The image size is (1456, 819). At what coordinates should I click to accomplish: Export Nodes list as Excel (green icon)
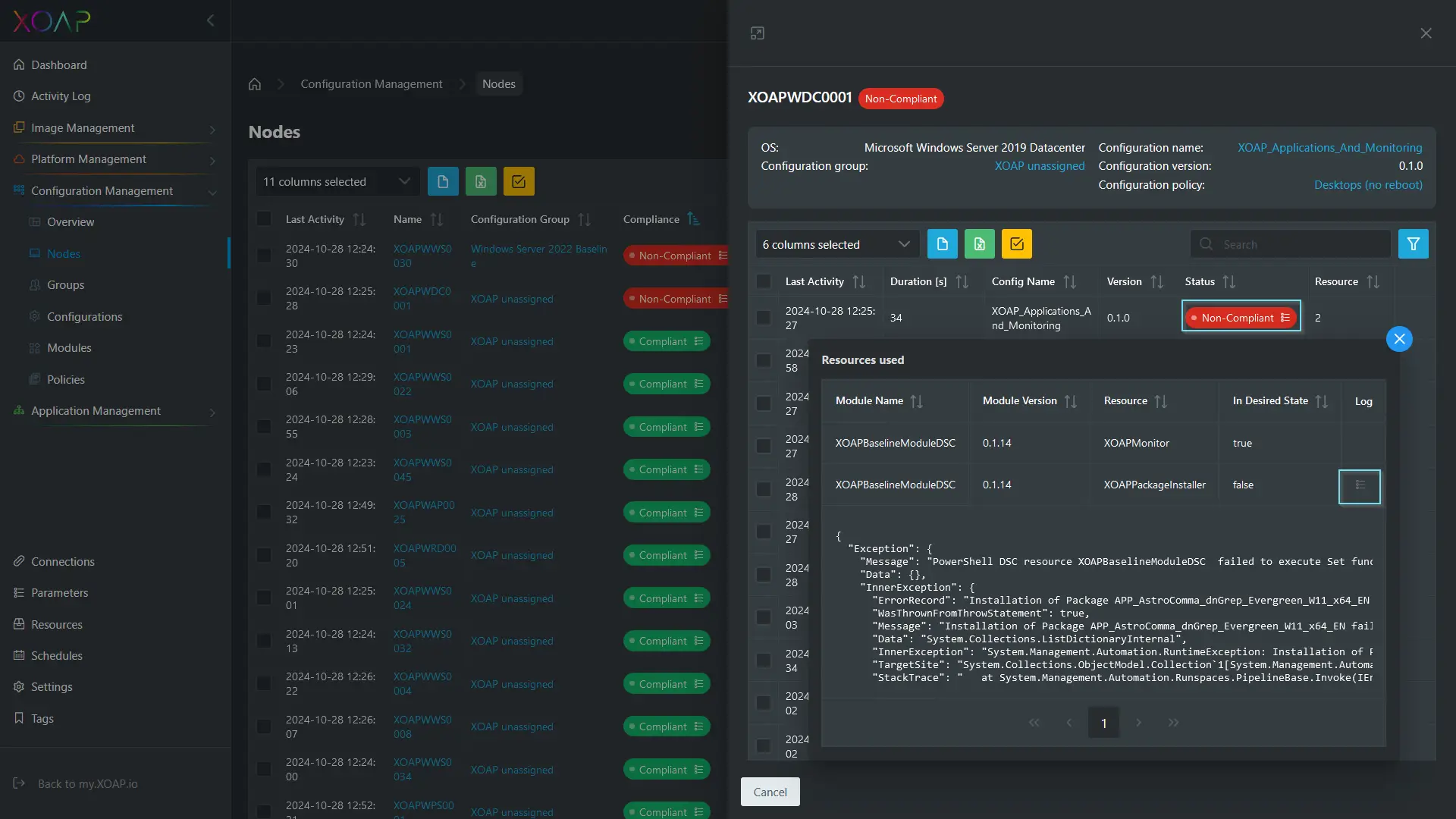(481, 182)
